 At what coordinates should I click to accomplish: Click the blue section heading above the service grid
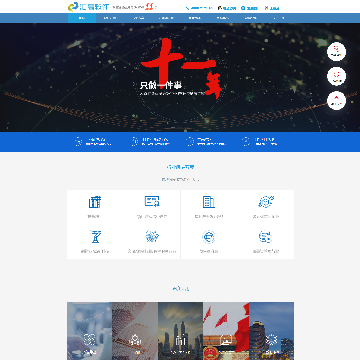180,167
